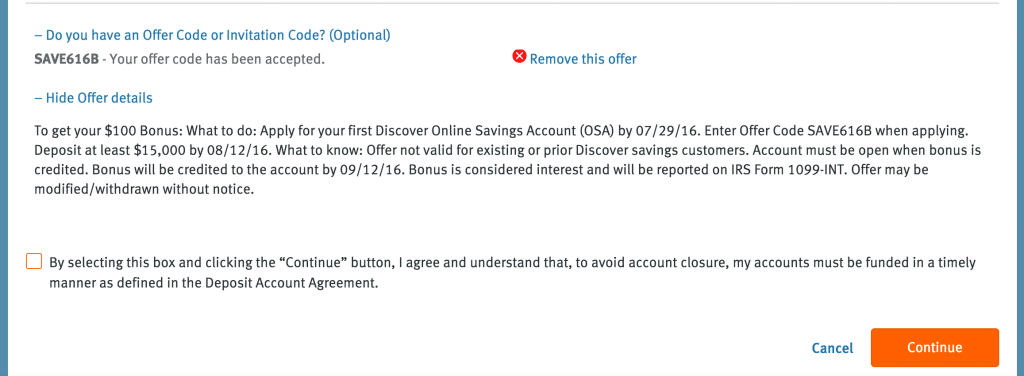Check the Deposit Account Agreement funding checkbox
Screen dimensions: 1024x376
point(34,261)
